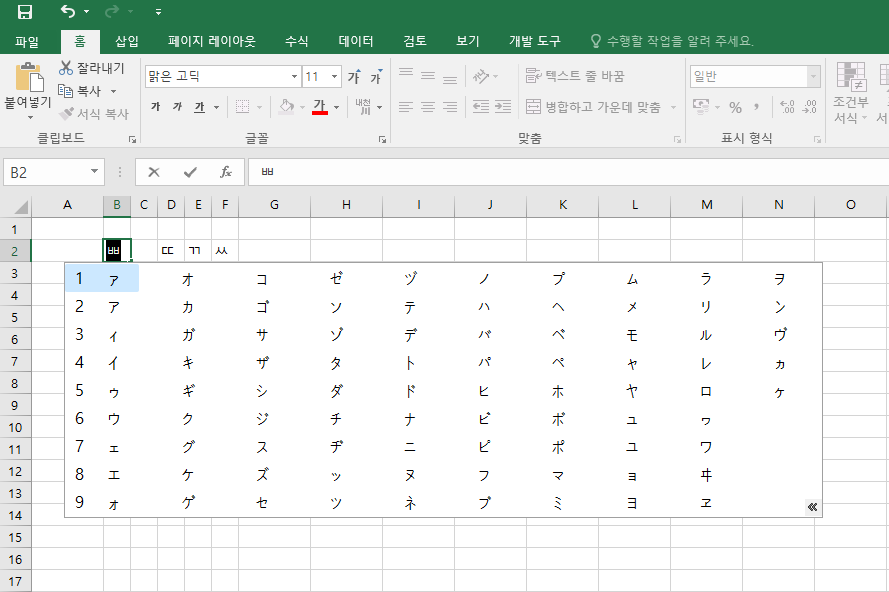The height and width of the screenshot is (592, 889).
Task: Open the 파일 tab
Action: [27, 41]
